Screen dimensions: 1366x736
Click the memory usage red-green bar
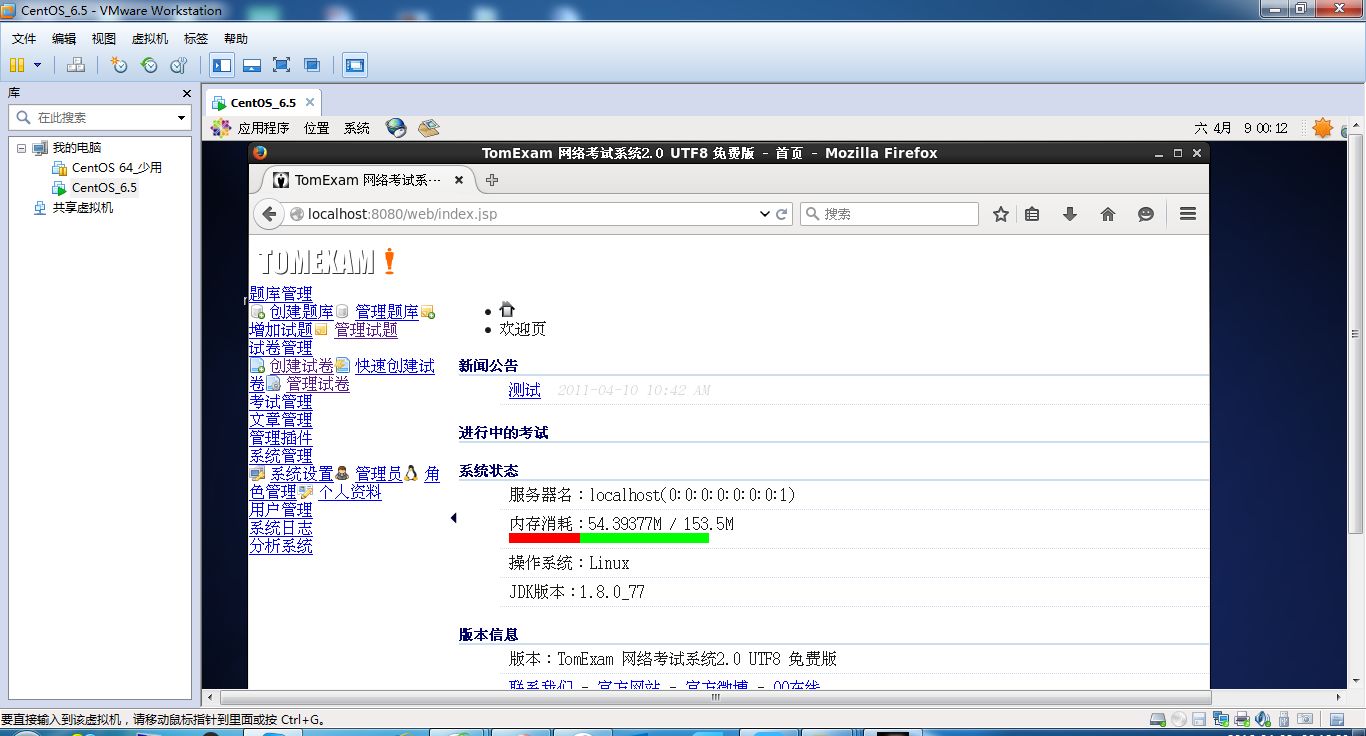pos(609,538)
